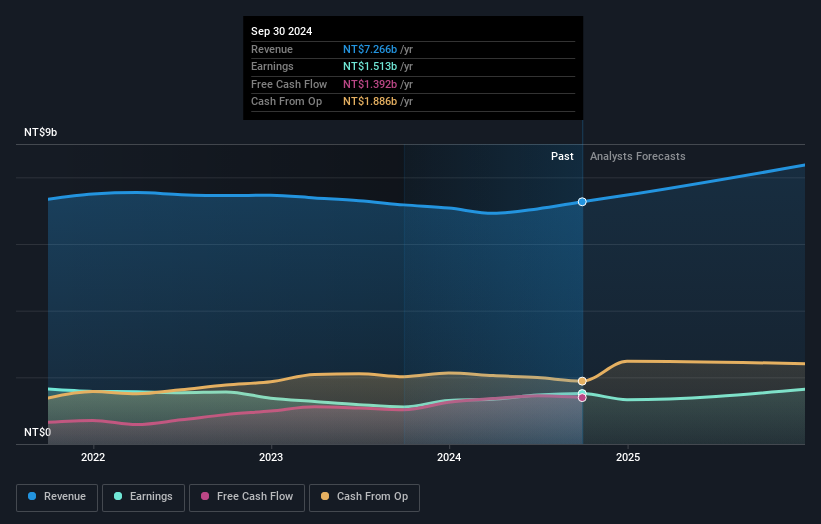Click the Analysts Forecasts label

[x=637, y=156]
